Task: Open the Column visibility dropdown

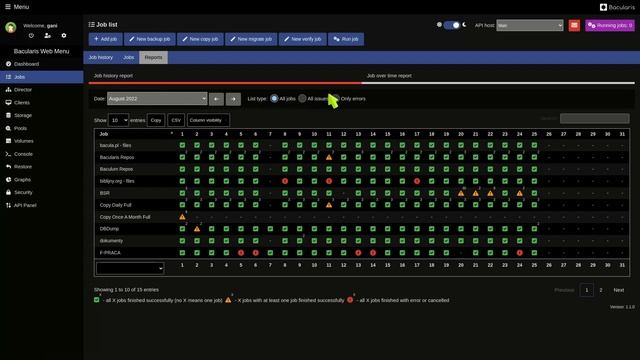Action: pyautogui.click(x=208, y=120)
